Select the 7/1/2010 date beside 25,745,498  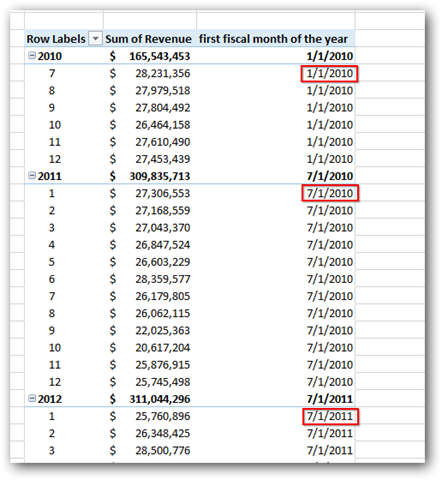330,382
